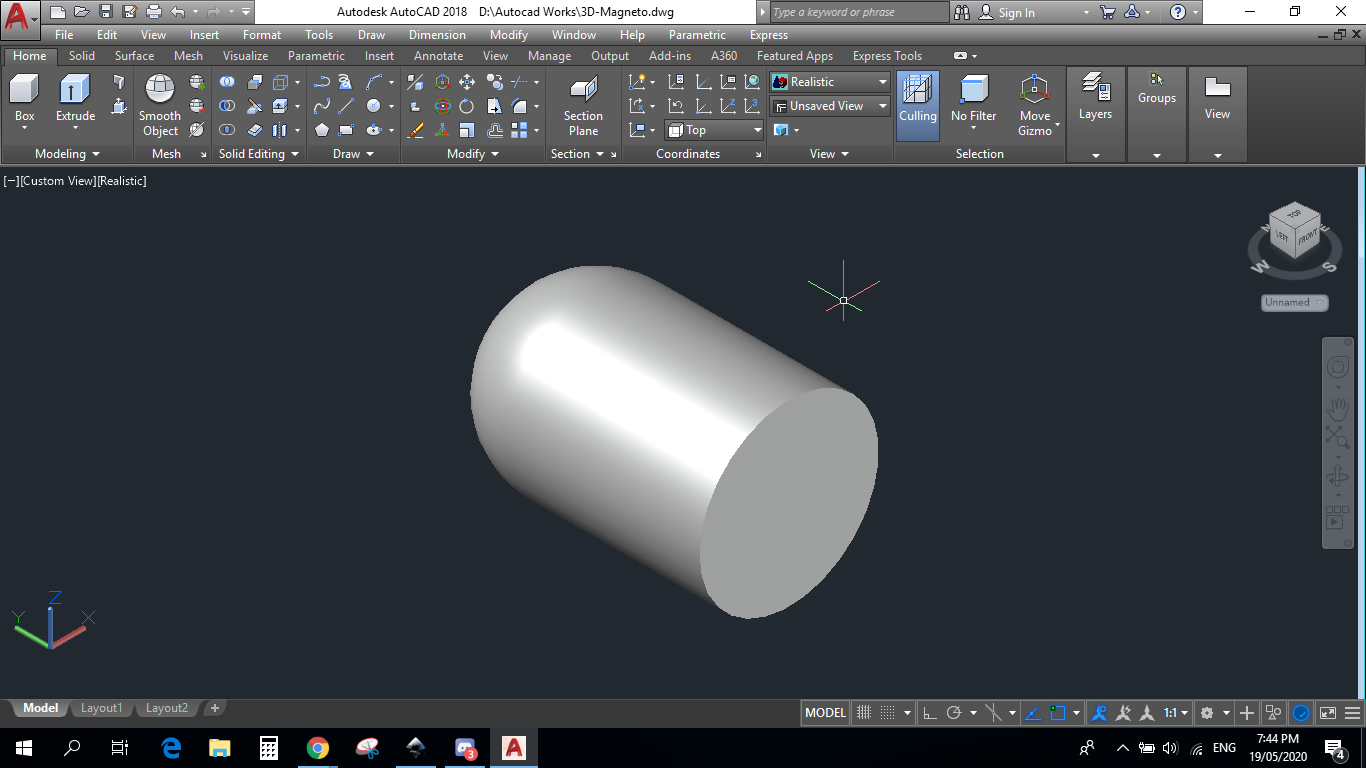1366x768 pixels.
Task: Toggle 2D Object Snap in status bar
Action: [x=1058, y=713]
